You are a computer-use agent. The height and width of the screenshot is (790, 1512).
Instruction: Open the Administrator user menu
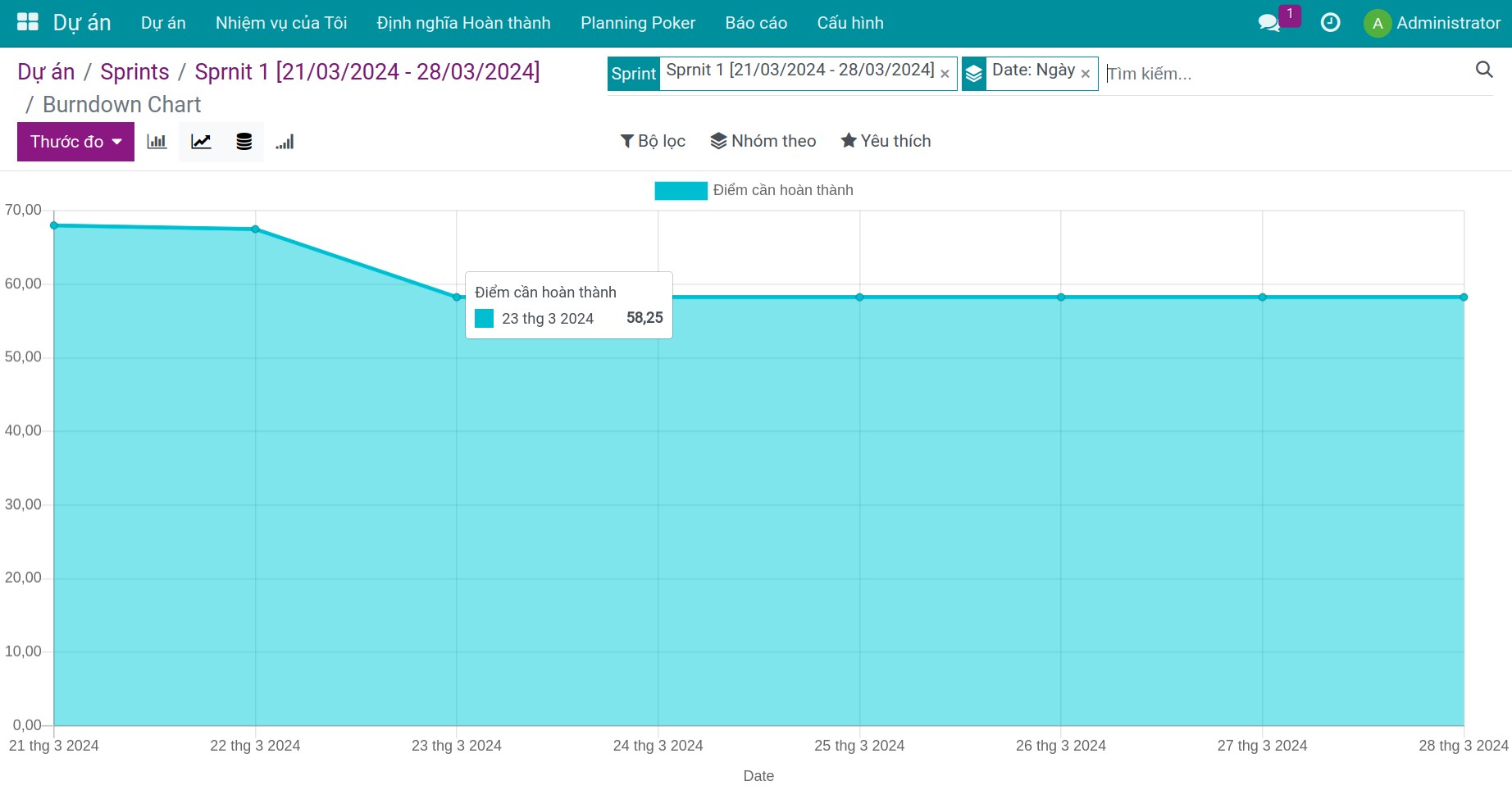click(1432, 23)
